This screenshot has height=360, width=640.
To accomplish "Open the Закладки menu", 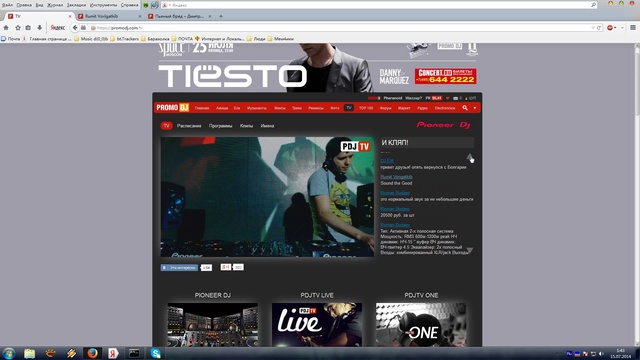I will pyautogui.click(x=76, y=5).
